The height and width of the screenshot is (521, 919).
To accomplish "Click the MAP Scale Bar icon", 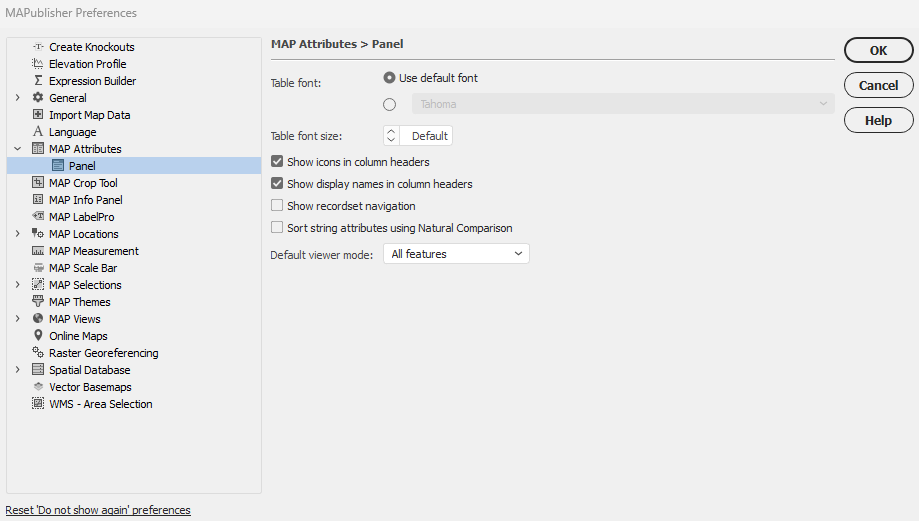I will pos(38,267).
